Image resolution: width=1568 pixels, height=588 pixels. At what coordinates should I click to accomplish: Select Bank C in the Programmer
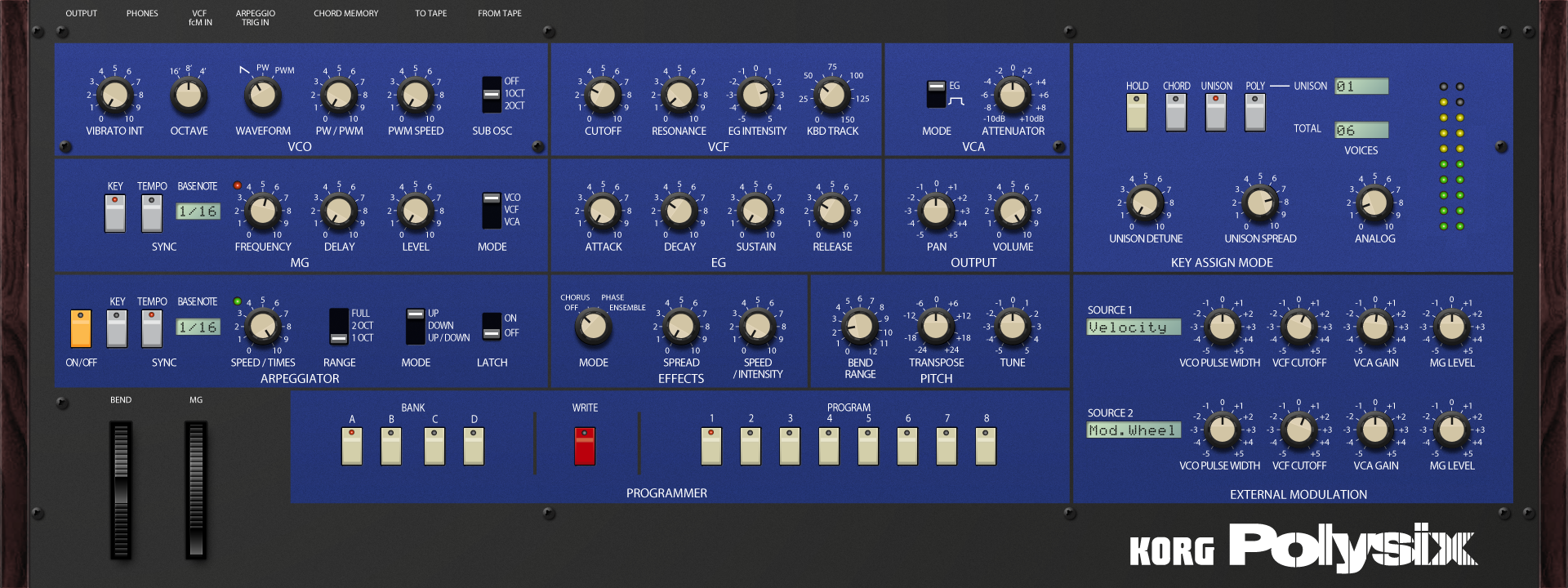pos(434,446)
